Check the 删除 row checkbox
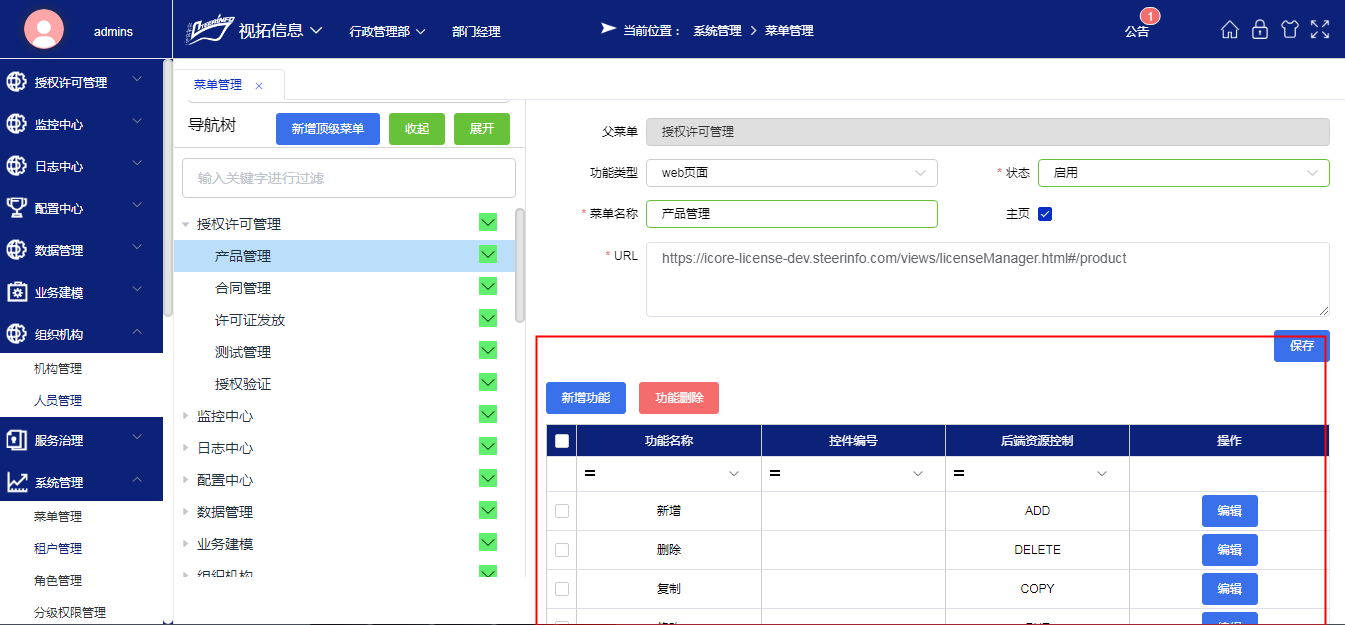Image resolution: width=1345 pixels, height=625 pixels. [562, 550]
